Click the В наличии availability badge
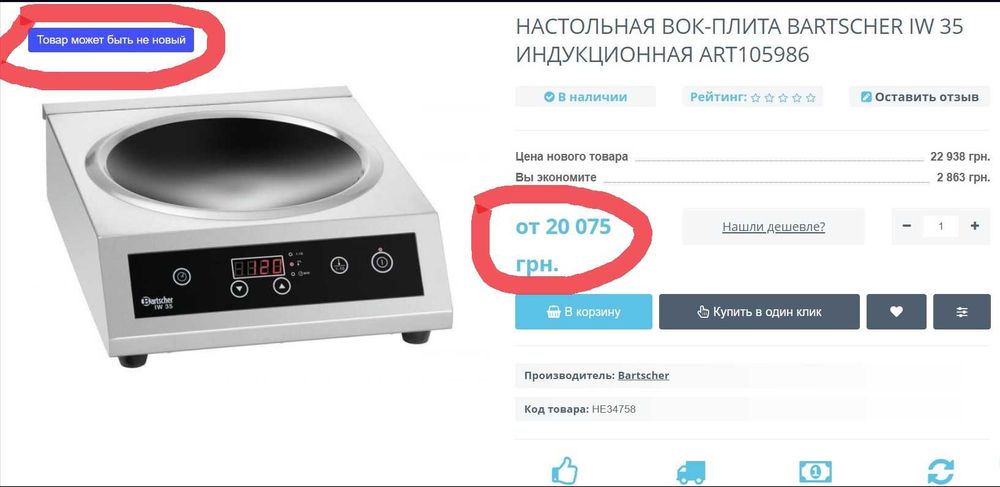The width and height of the screenshot is (1000, 487). click(x=585, y=97)
